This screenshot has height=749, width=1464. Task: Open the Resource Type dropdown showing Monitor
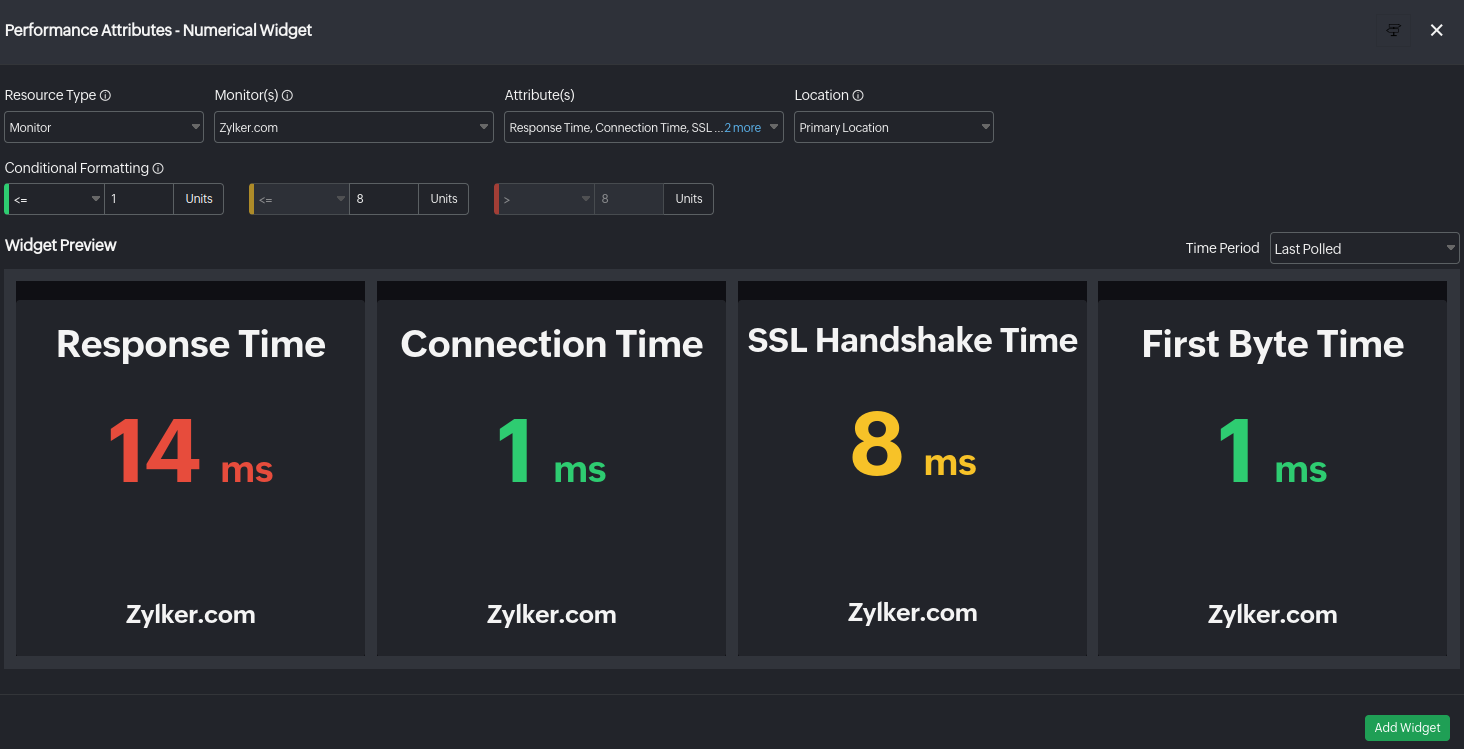pos(103,127)
